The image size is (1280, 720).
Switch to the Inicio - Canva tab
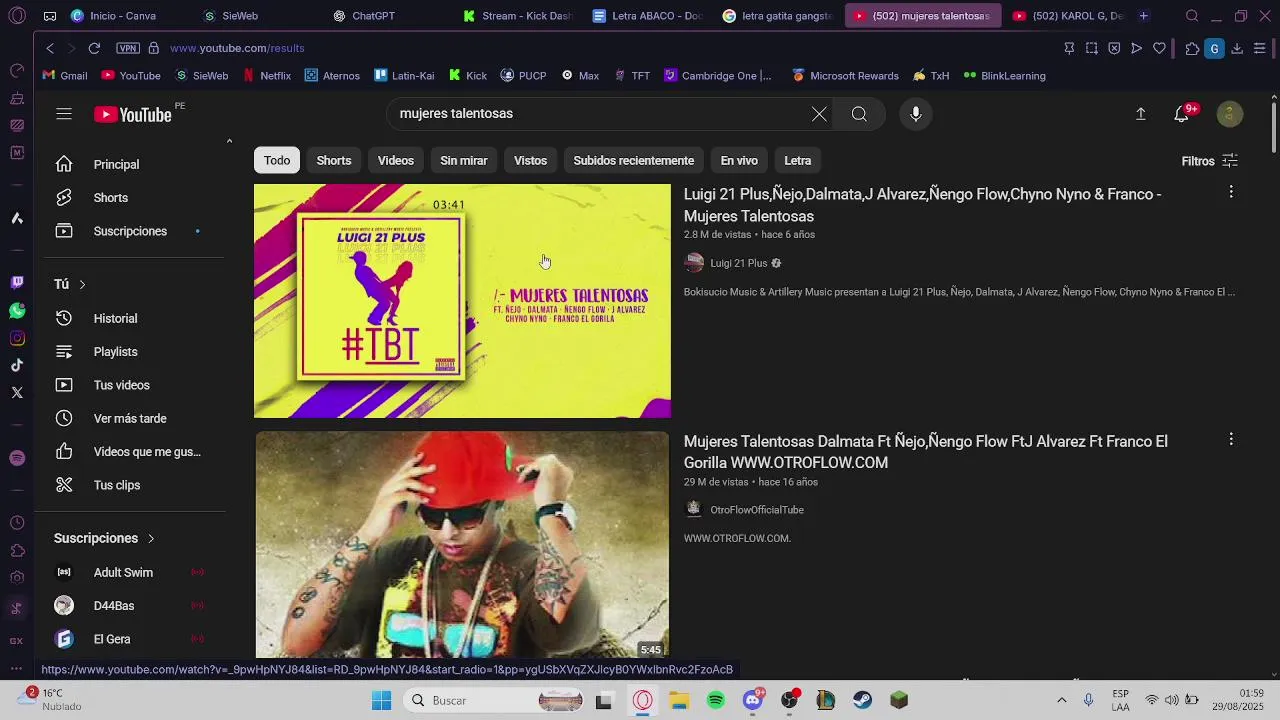click(122, 16)
